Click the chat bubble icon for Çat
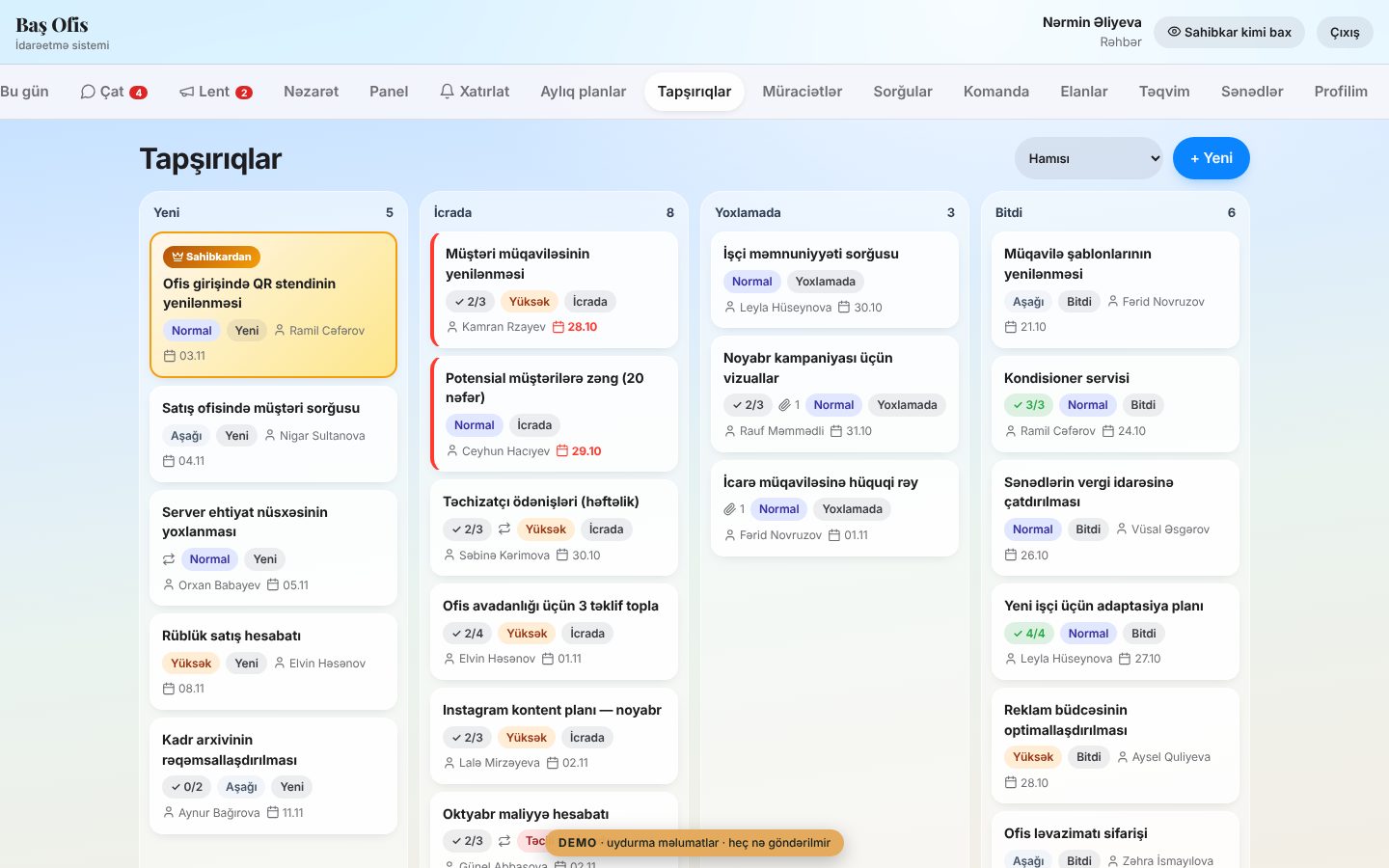The width and height of the screenshot is (1389, 868). click(x=88, y=92)
